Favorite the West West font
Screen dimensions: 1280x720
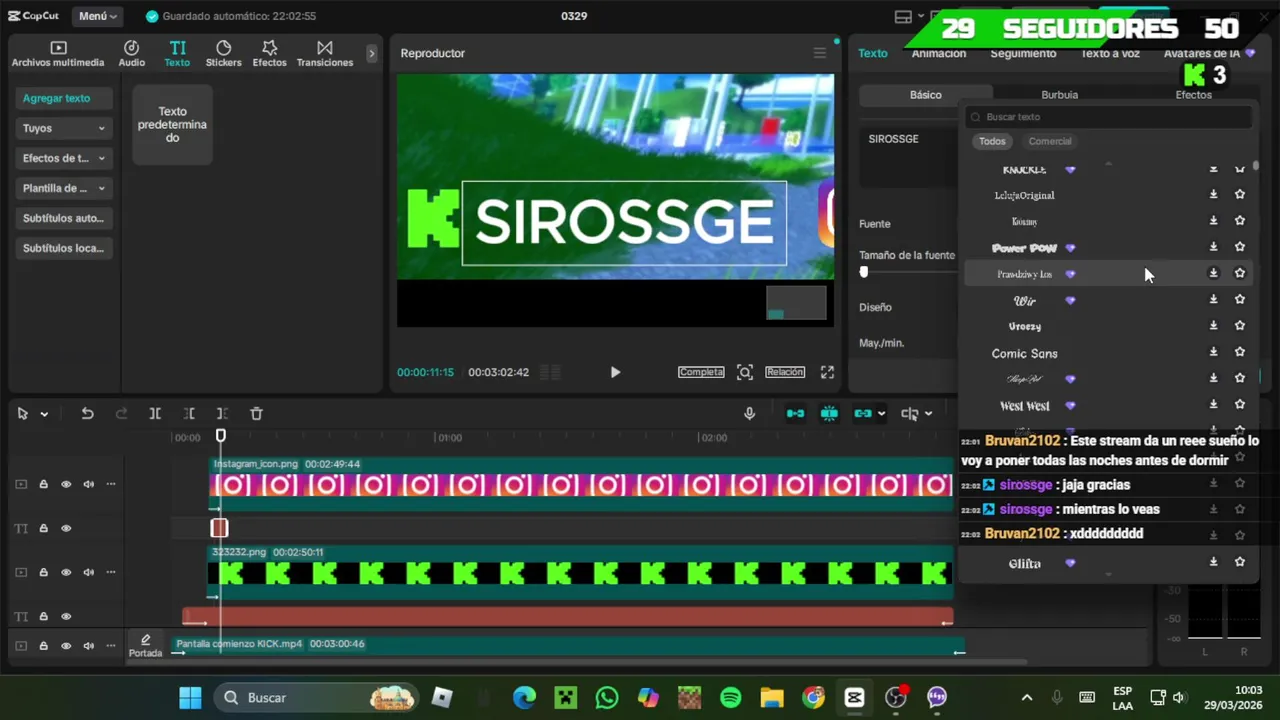pyautogui.click(x=1240, y=405)
